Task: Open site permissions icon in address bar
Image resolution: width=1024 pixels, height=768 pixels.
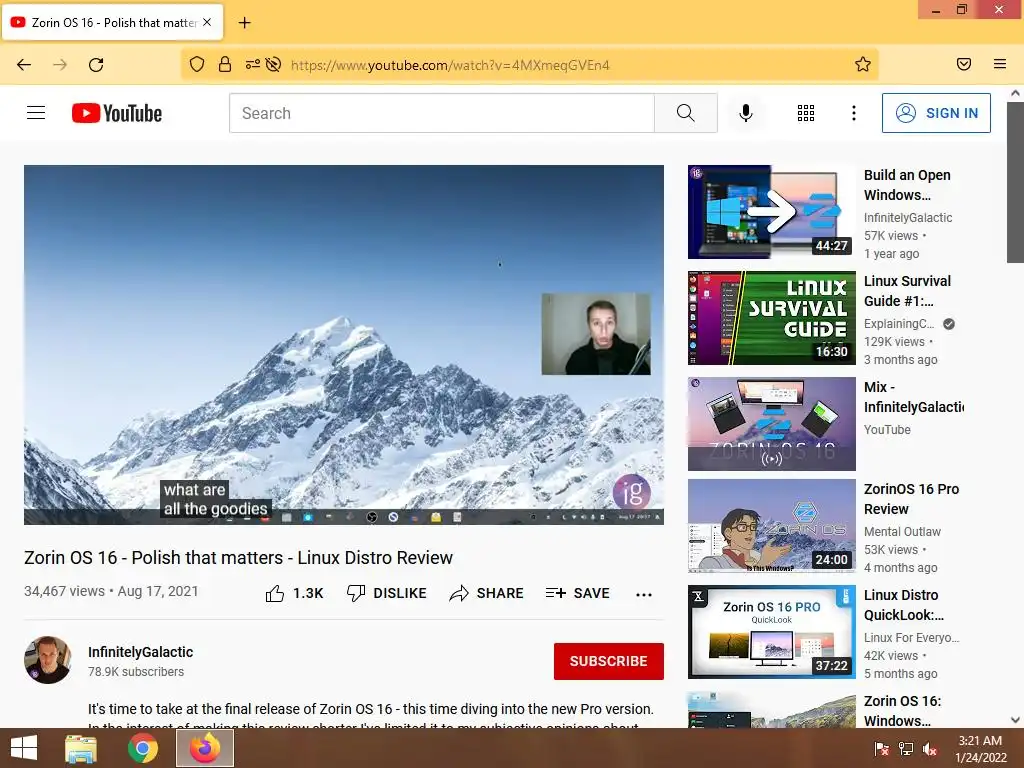Action: [252, 64]
